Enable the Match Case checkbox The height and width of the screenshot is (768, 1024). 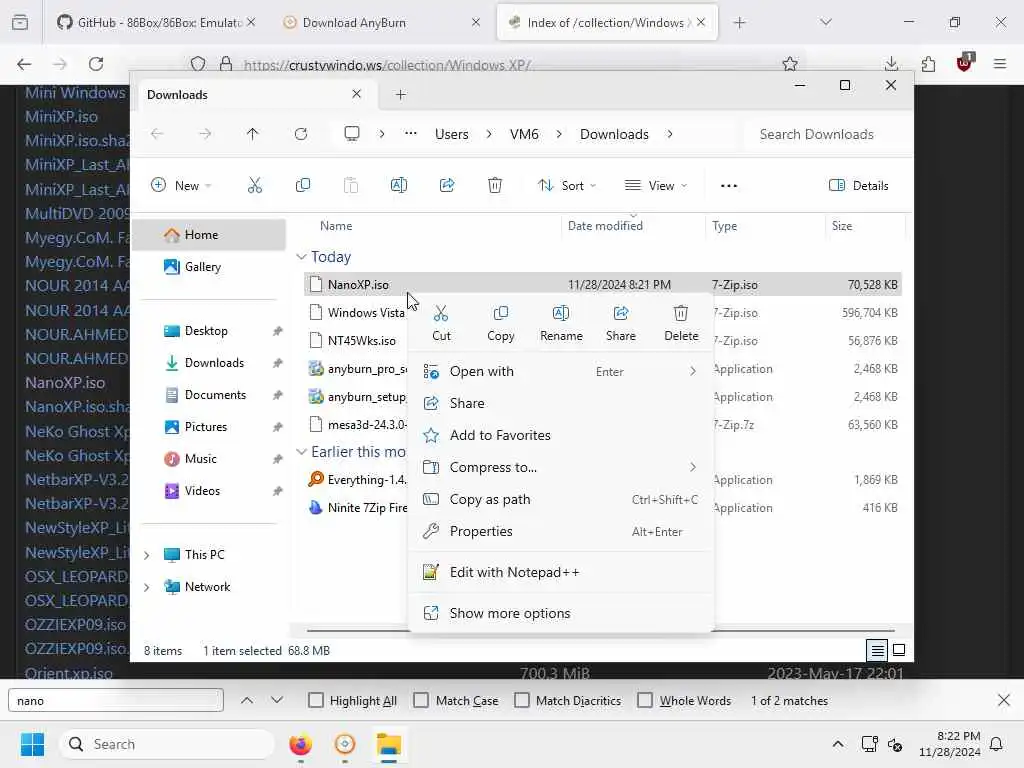[421, 700]
